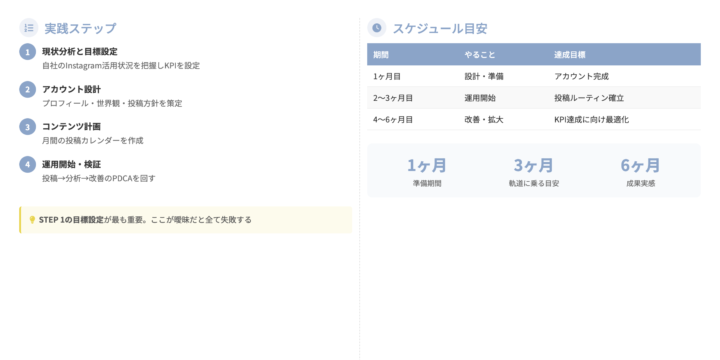This screenshot has width=720, height=360.
Task: Click the KPI達成に向け最適化 cell
Action: pos(591,120)
